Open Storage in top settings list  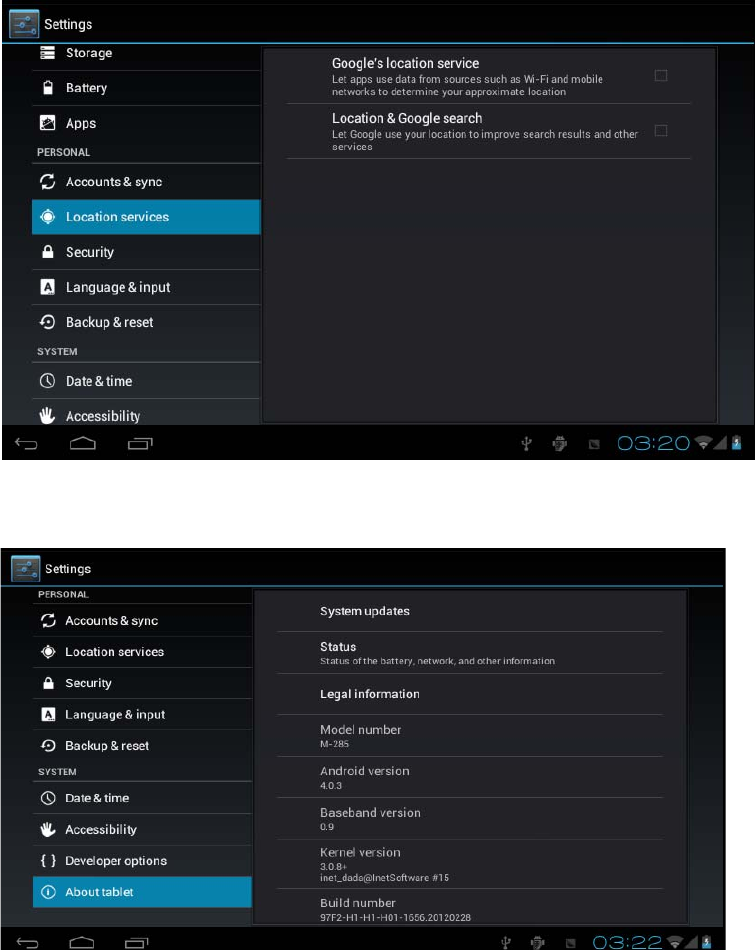[146, 53]
